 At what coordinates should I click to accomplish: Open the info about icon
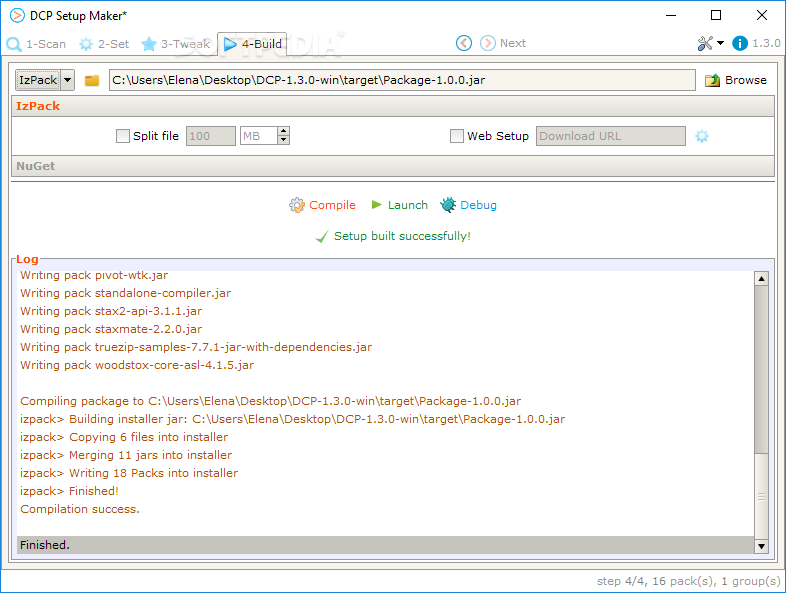point(740,43)
